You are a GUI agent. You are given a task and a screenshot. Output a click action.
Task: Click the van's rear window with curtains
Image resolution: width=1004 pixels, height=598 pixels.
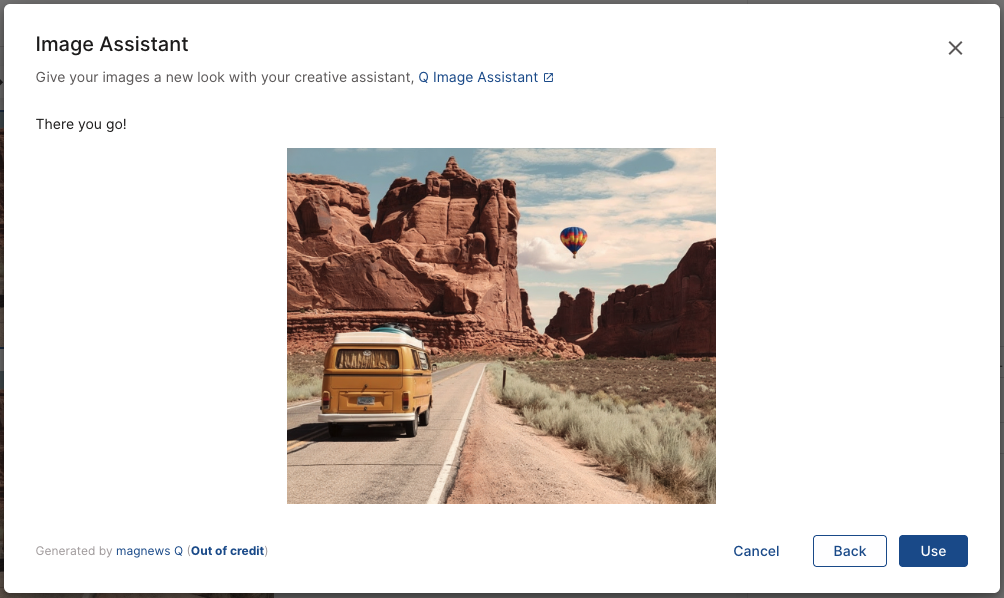coord(368,359)
